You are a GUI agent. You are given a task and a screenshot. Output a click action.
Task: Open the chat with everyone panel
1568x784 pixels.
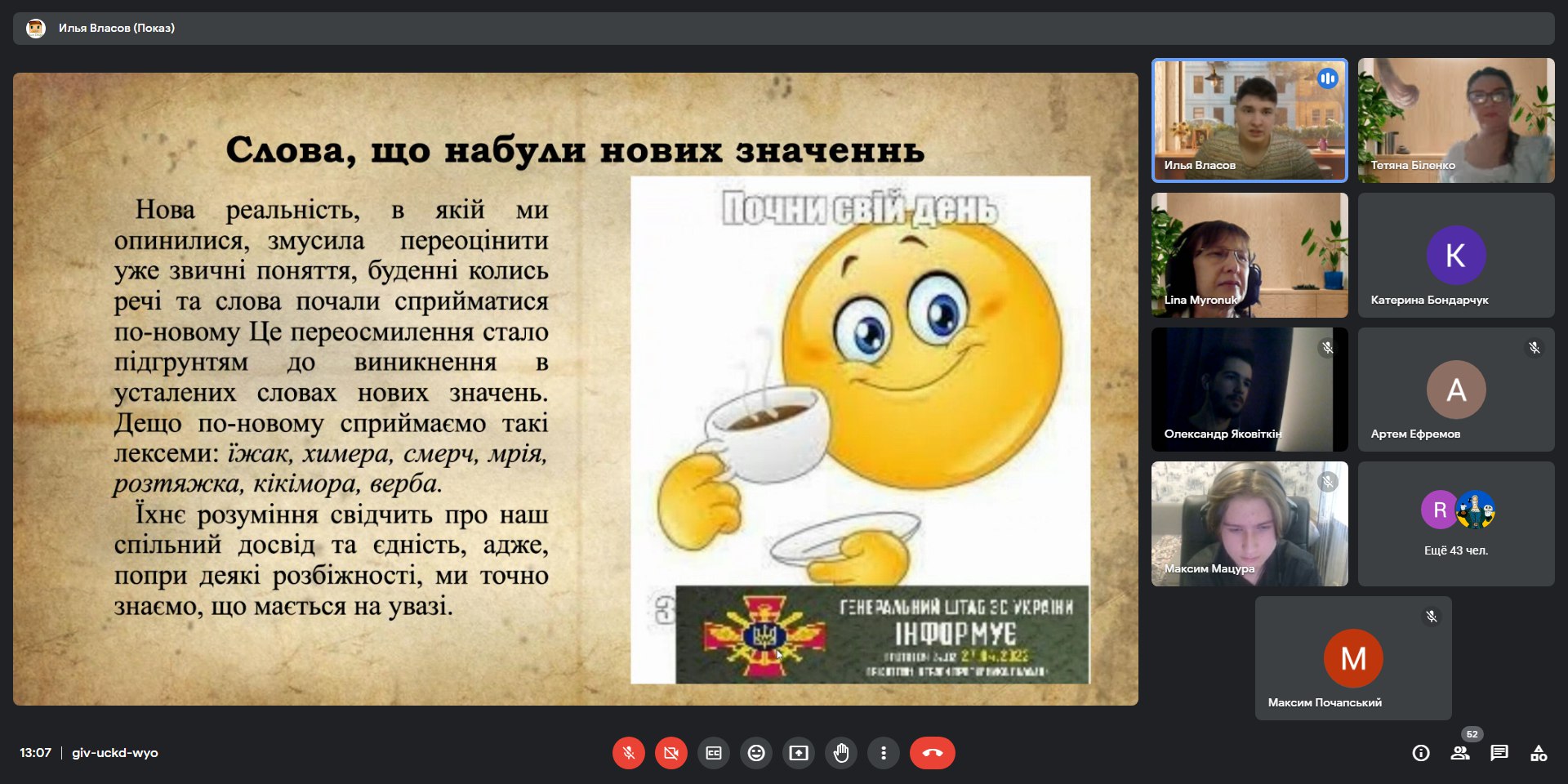[x=1499, y=753]
